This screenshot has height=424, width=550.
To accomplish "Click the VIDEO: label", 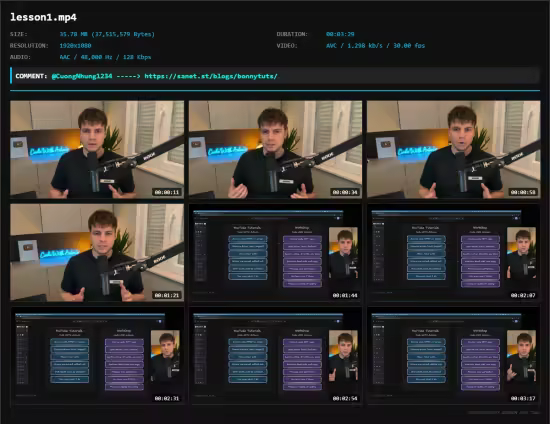I will [x=287, y=46].
